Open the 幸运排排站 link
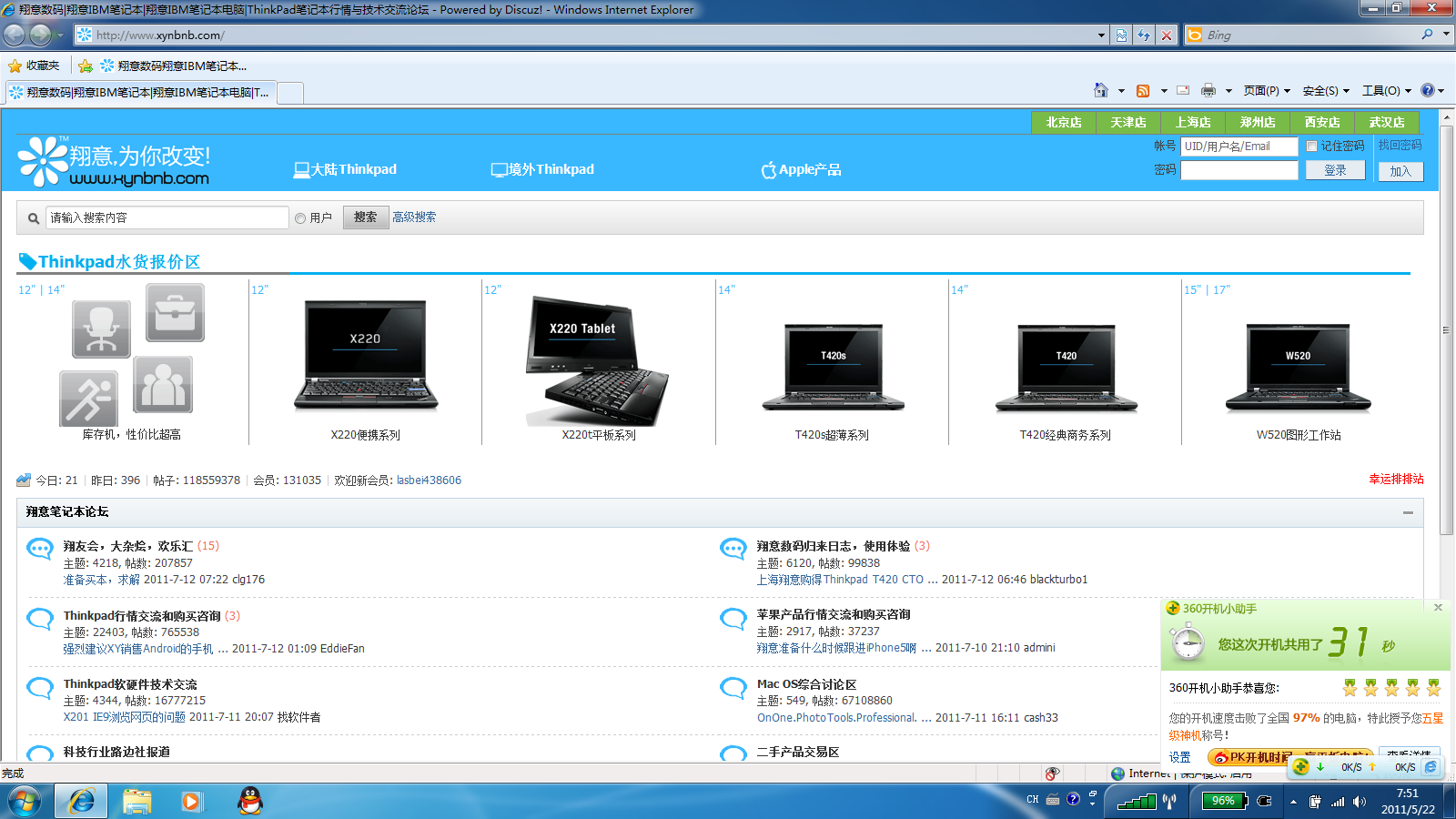This screenshot has height=819, width=1456. (x=1396, y=479)
